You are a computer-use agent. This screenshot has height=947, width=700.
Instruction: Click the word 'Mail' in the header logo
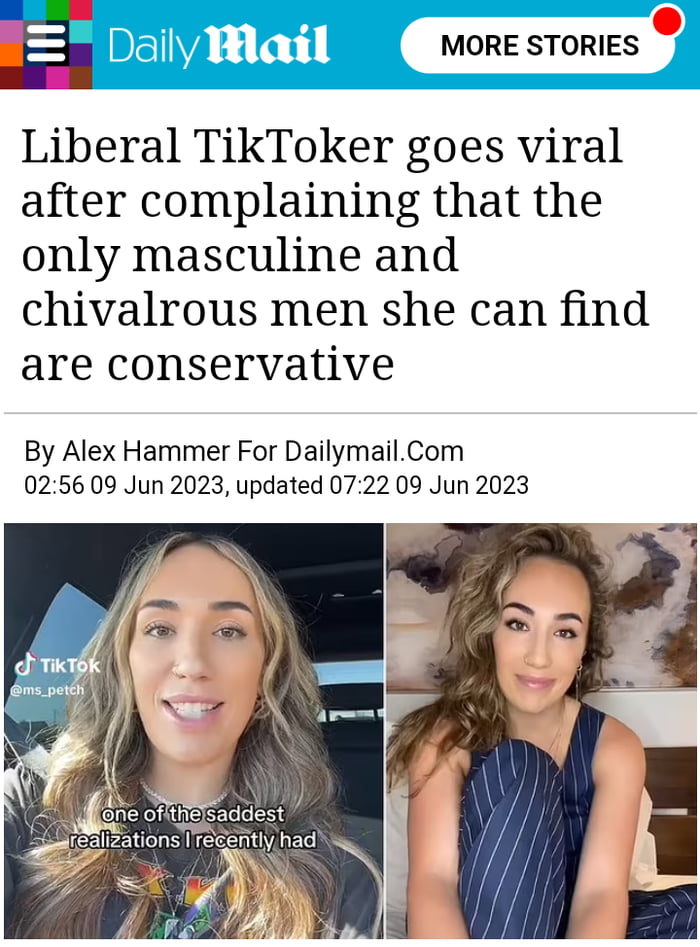(268, 44)
